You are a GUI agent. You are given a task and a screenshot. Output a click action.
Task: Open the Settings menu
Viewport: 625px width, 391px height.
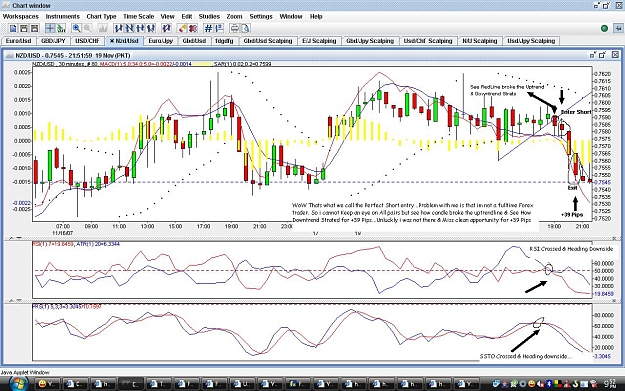[261, 16]
